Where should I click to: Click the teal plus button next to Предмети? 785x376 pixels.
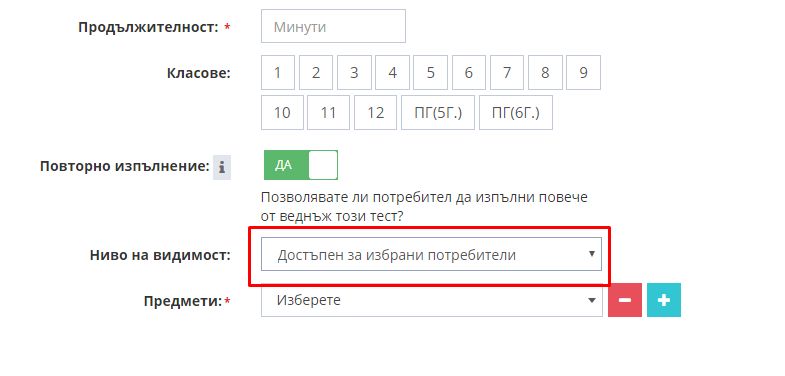coord(664,300)
